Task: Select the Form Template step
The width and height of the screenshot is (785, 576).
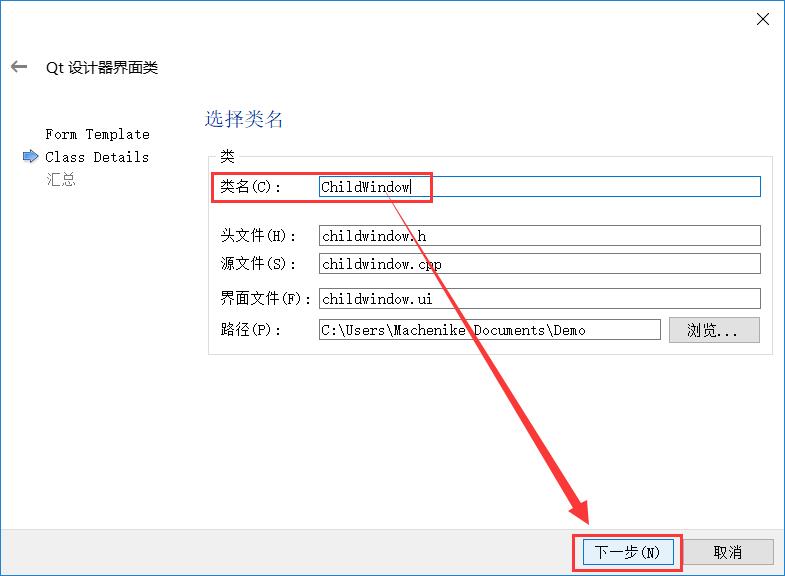Action: pos(97,134)
